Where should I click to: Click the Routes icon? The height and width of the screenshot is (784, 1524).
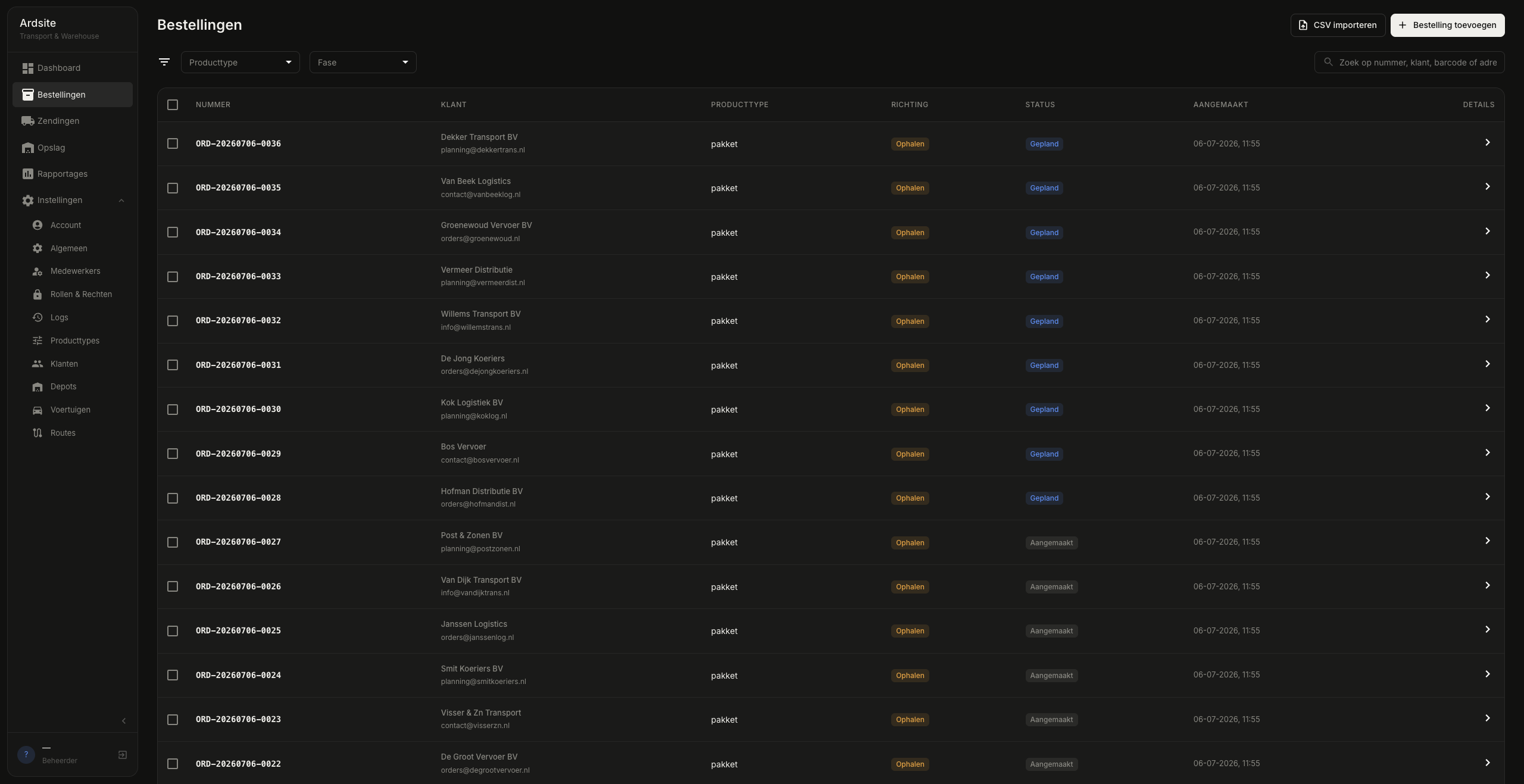point(38,433)
